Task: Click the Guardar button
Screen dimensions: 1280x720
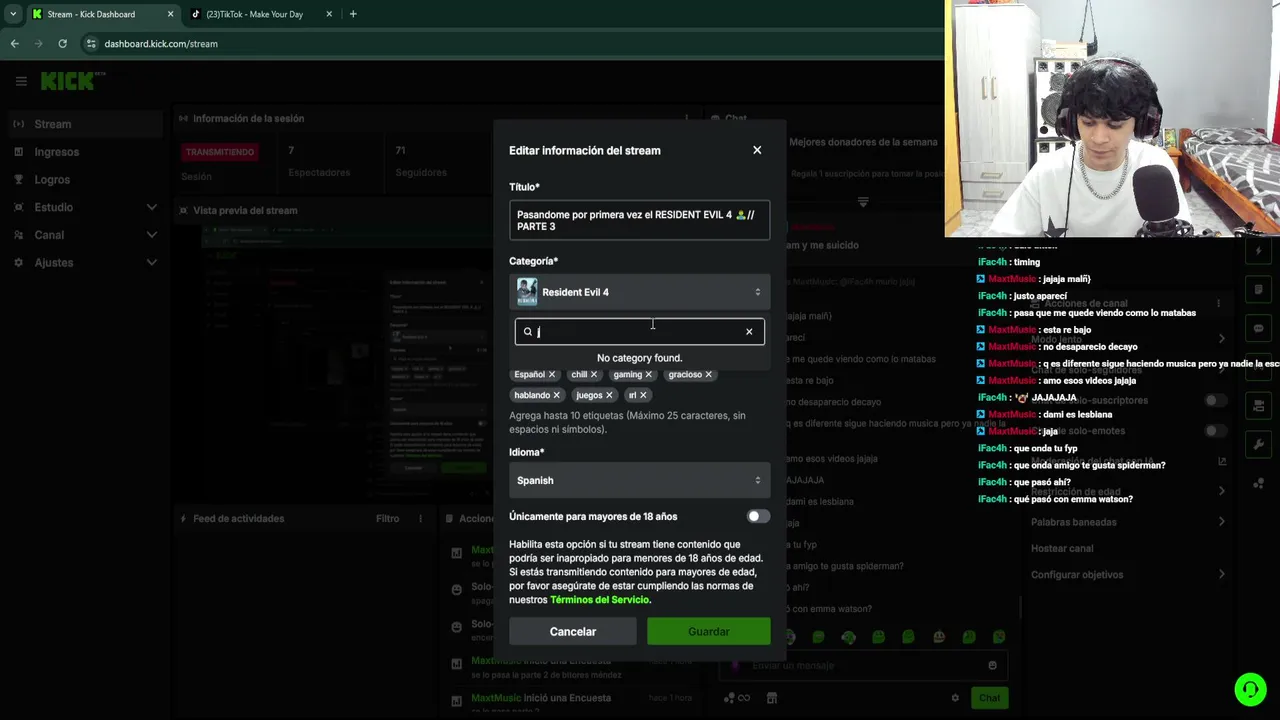Action: (x=709, y=631)
